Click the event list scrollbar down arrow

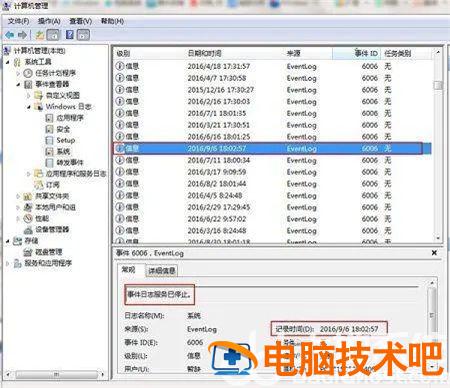[x=438, y=238]
